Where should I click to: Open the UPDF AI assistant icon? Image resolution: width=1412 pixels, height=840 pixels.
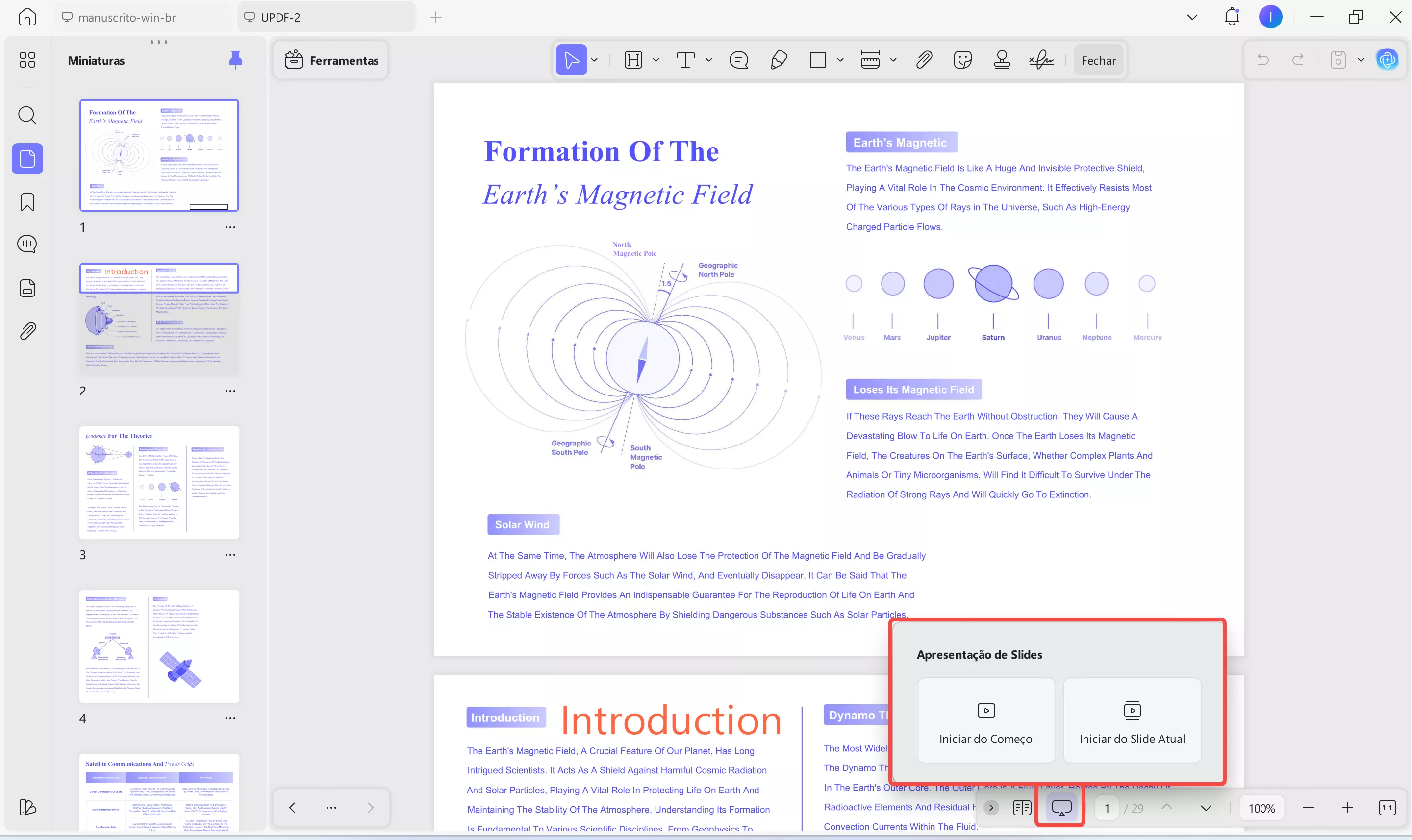pos(1387,60)
